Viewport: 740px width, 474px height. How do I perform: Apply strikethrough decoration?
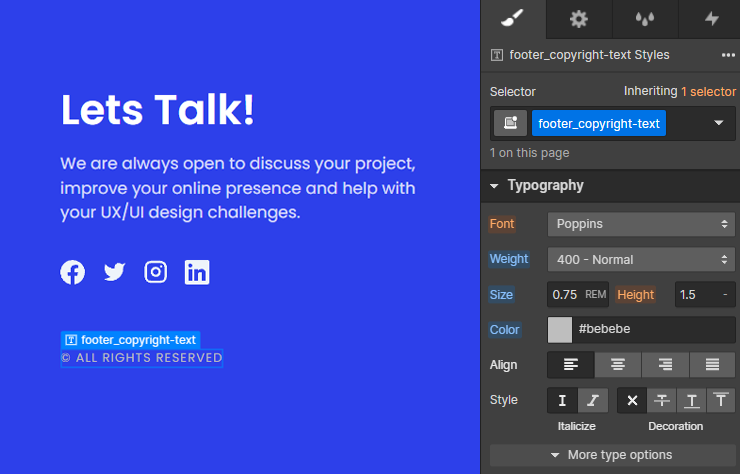click(x=662, y=400)
